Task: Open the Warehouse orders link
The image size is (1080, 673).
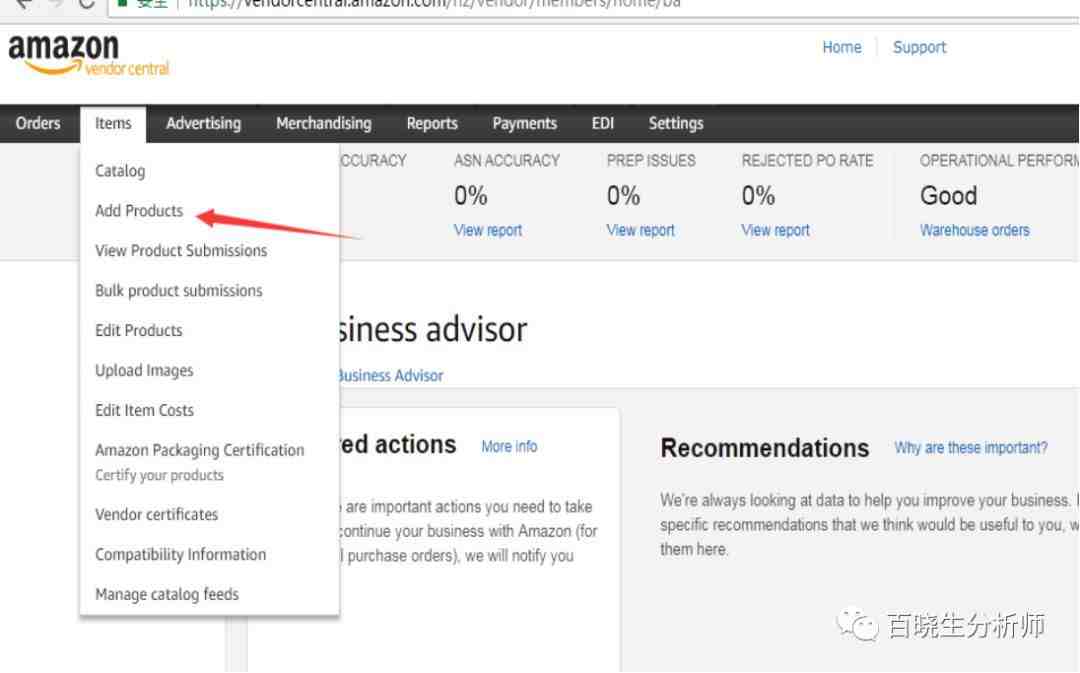Action: point(975,231)
